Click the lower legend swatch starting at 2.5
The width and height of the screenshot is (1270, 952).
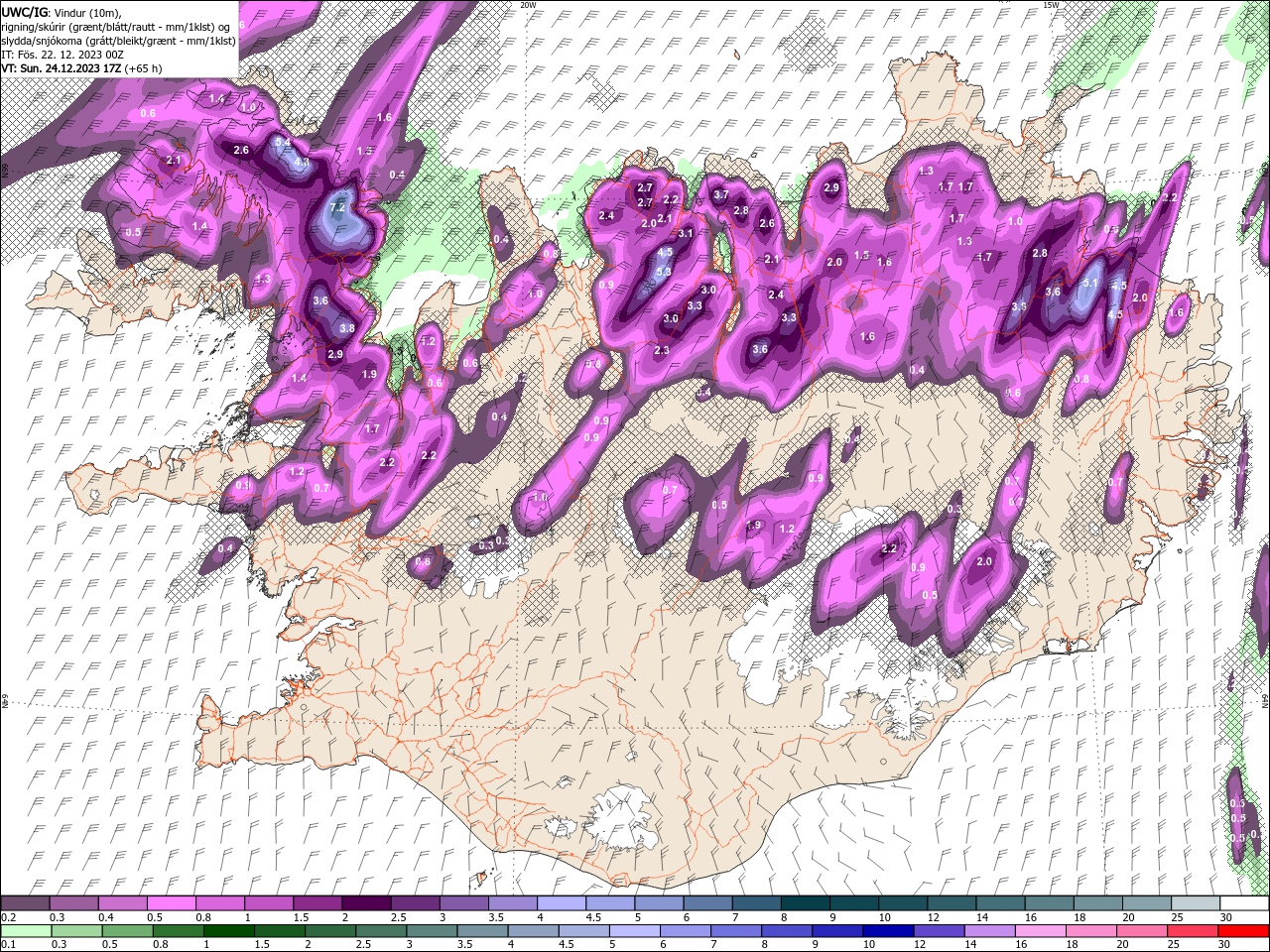pos(380,931)
